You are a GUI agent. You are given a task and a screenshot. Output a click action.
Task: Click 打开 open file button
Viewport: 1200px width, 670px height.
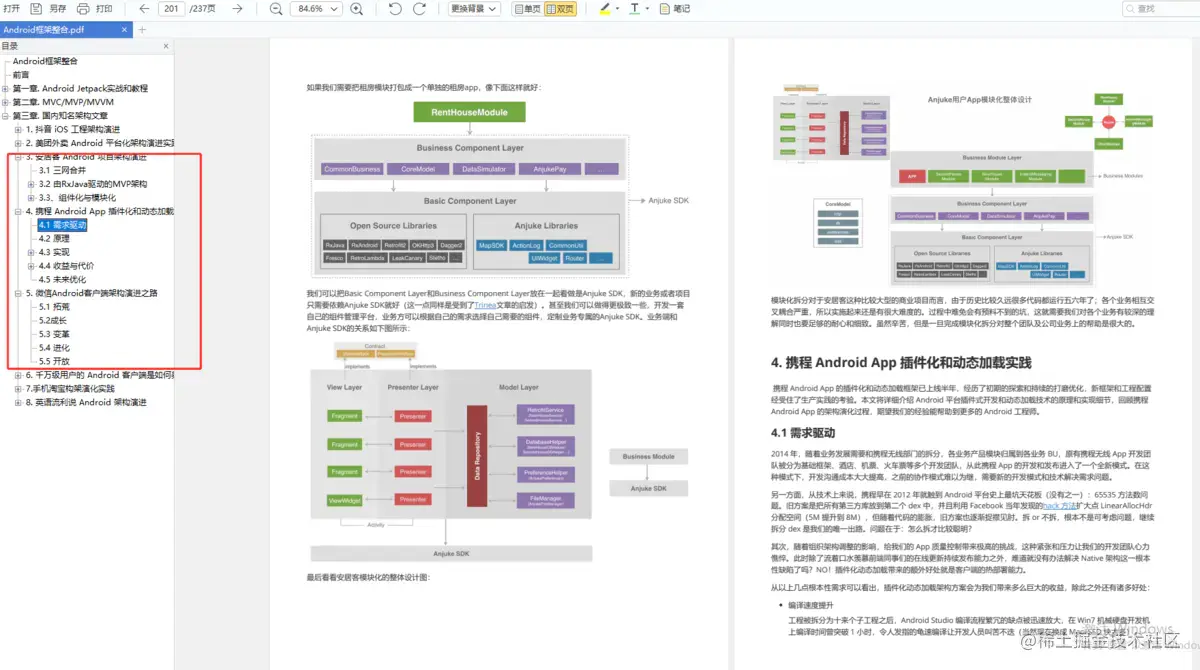click(11, 9)
